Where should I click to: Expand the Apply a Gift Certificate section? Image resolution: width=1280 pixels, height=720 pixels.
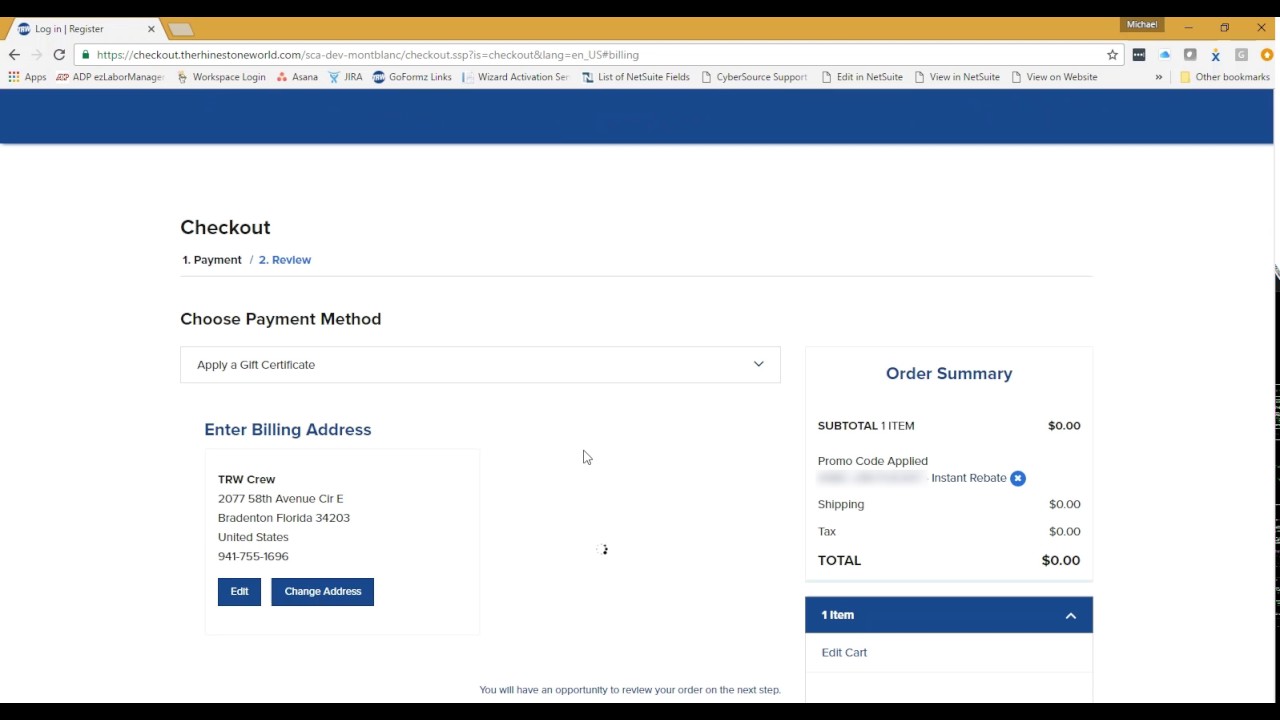480,365
